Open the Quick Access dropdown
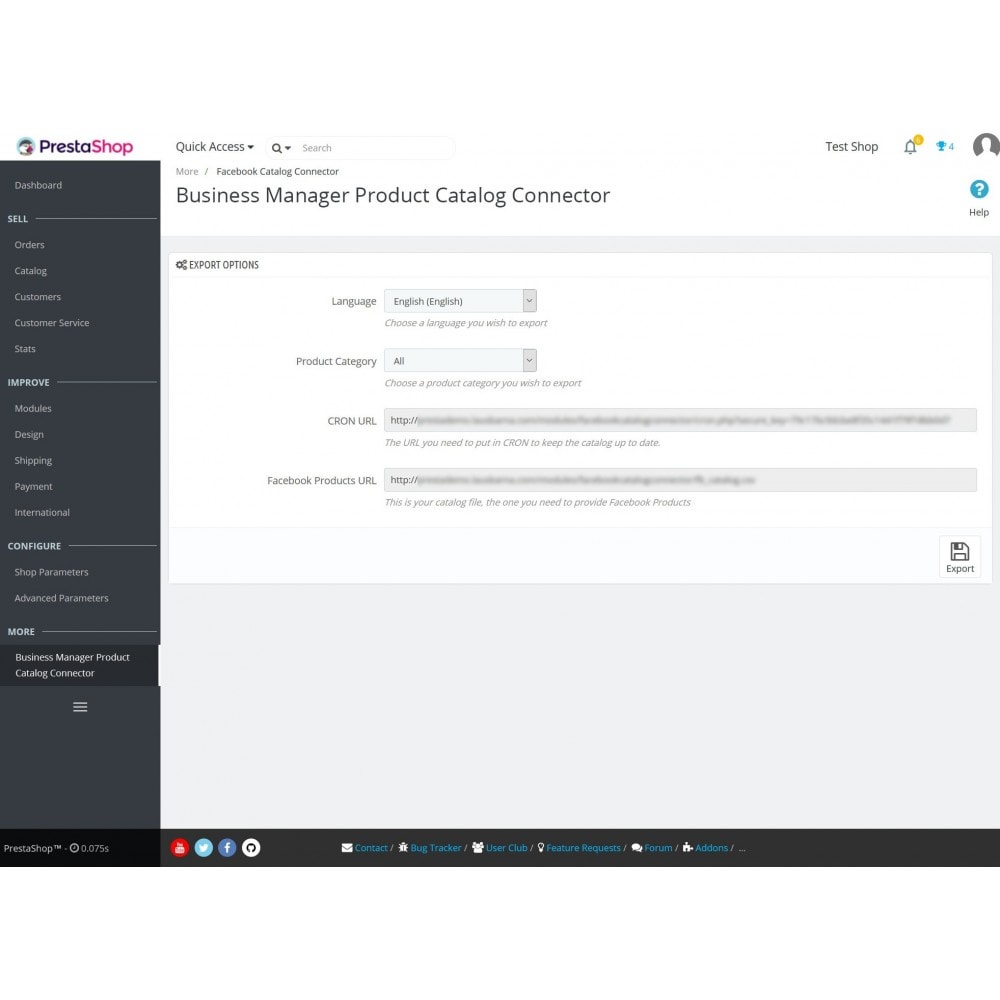Viewport: 1000px width, 1000px height. [x=214, y=147]
